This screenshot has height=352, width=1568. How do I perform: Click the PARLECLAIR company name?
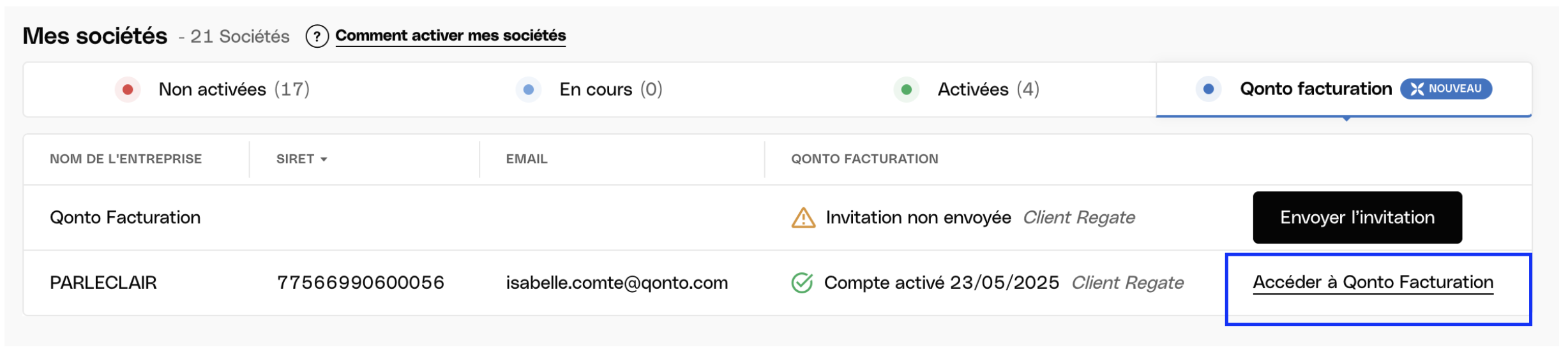[103, 283]
